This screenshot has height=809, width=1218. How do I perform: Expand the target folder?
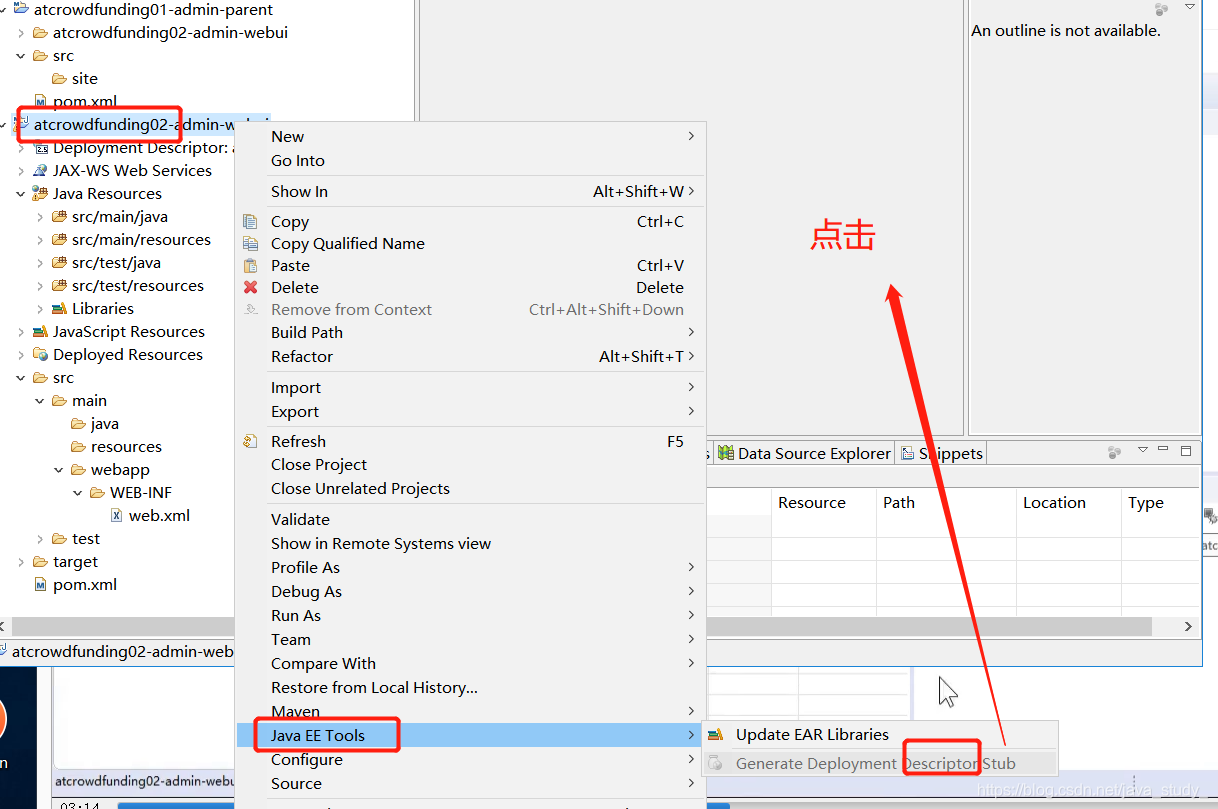coord(21,562)
